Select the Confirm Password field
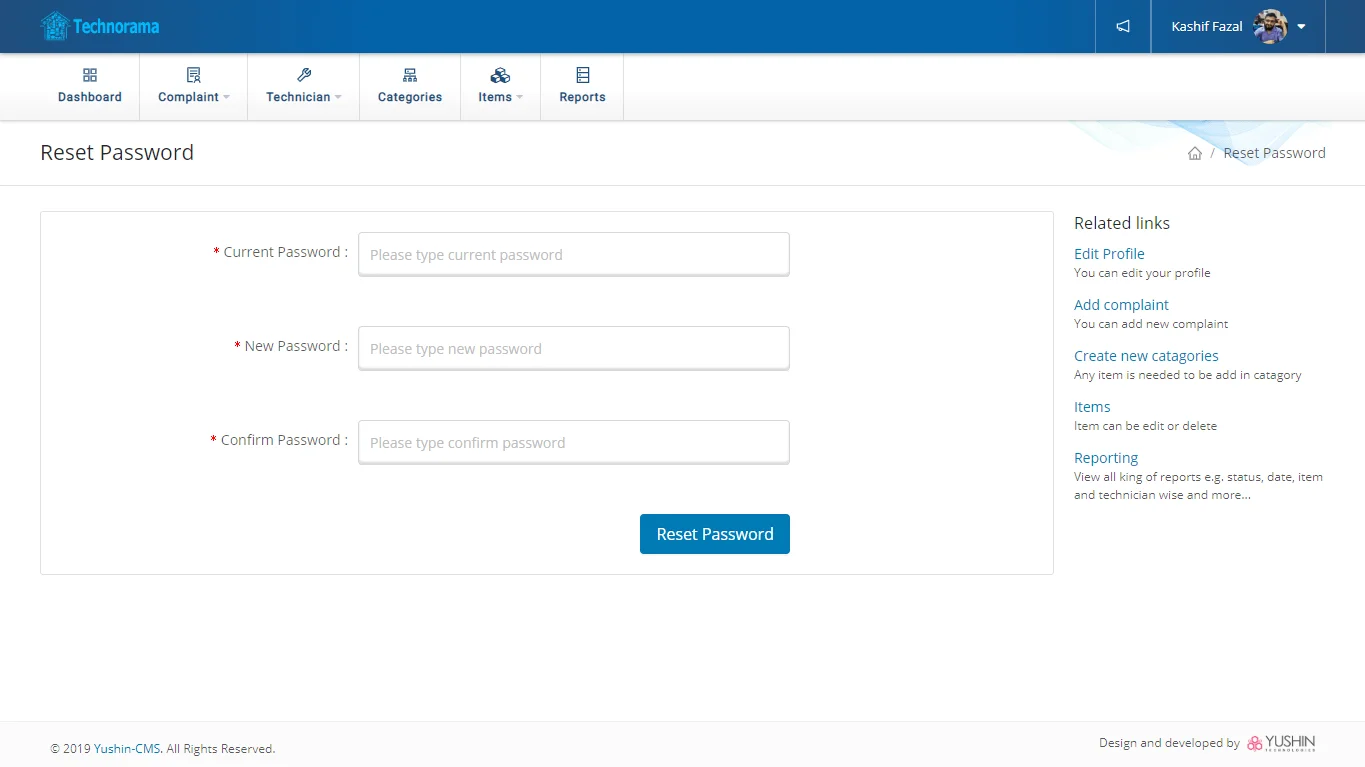Image resolution: width=1365 pixels, height=767 pixels. (x=573, y=442)
